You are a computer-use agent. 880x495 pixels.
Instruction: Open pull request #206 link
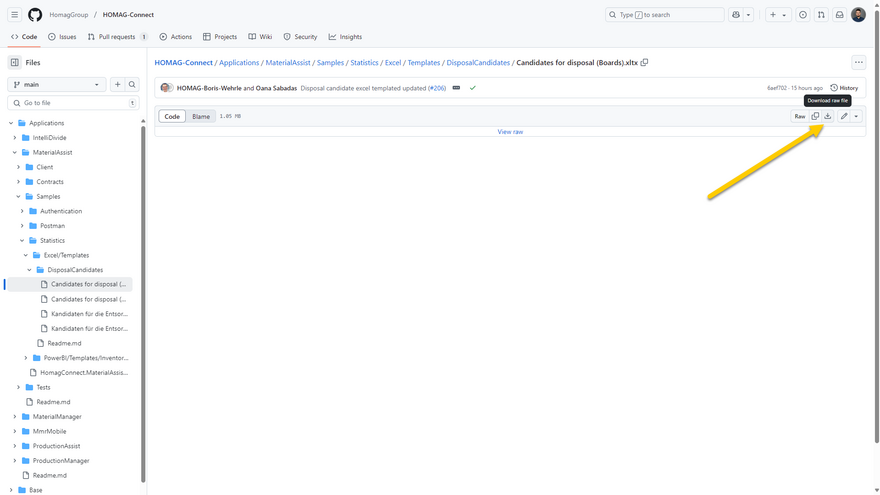[x=437, y=88]
